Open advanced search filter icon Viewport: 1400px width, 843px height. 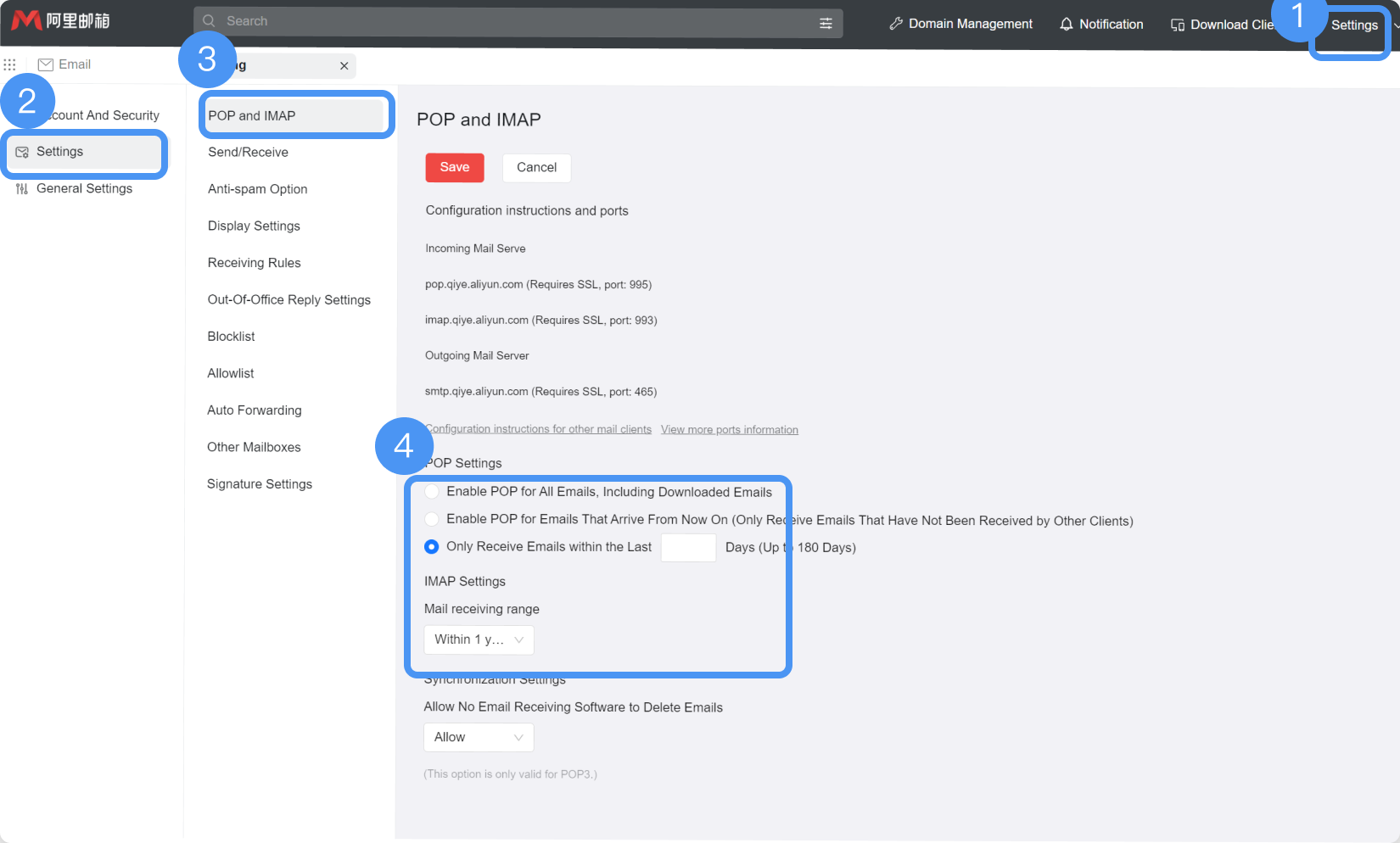826,23
